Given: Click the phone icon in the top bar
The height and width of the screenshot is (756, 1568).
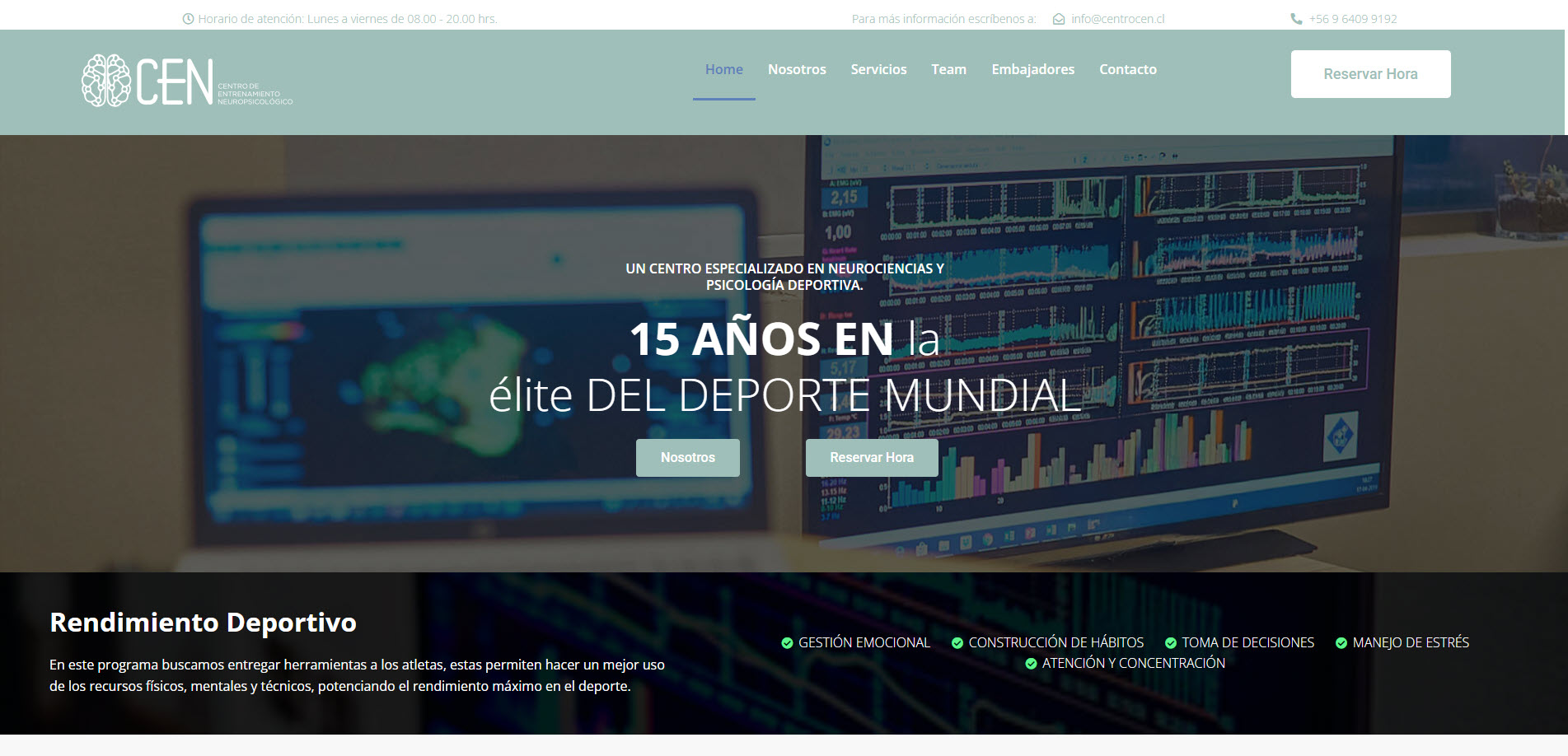Looking at the screenshot, I should [x=1296, y=19].
